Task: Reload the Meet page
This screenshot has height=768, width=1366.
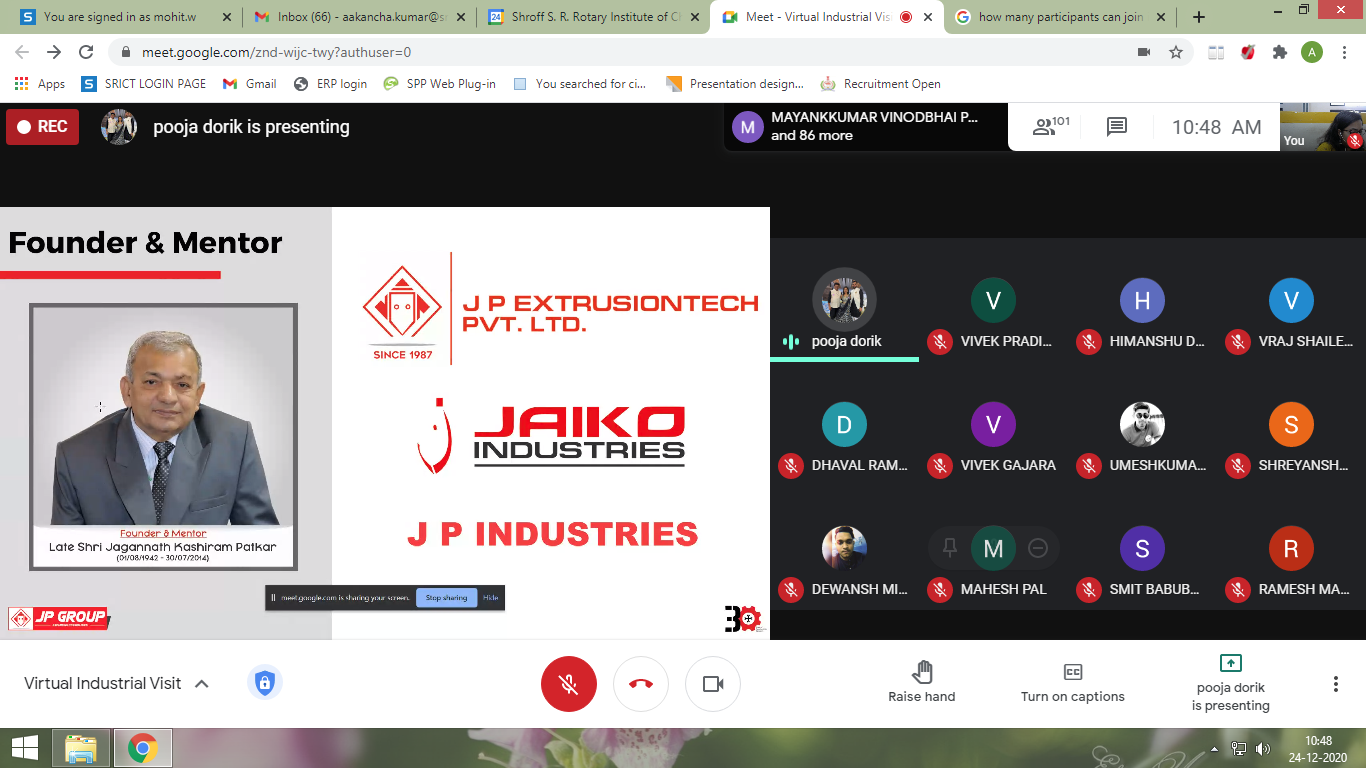Action: (x=86, y=52)
